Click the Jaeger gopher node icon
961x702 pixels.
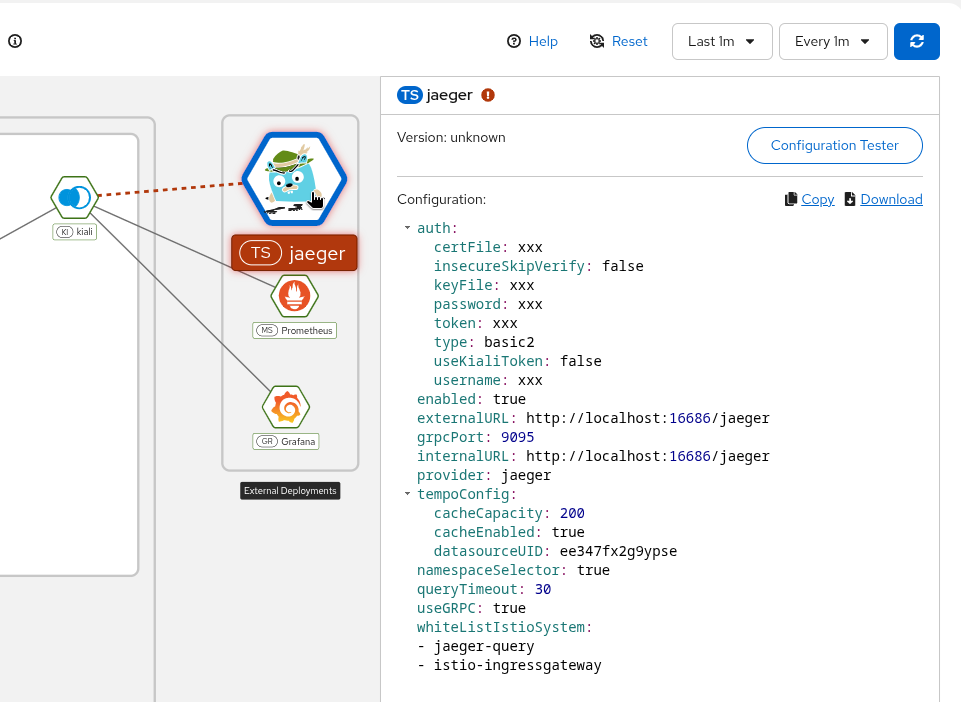pyautogui.click(x=294, y=180)
